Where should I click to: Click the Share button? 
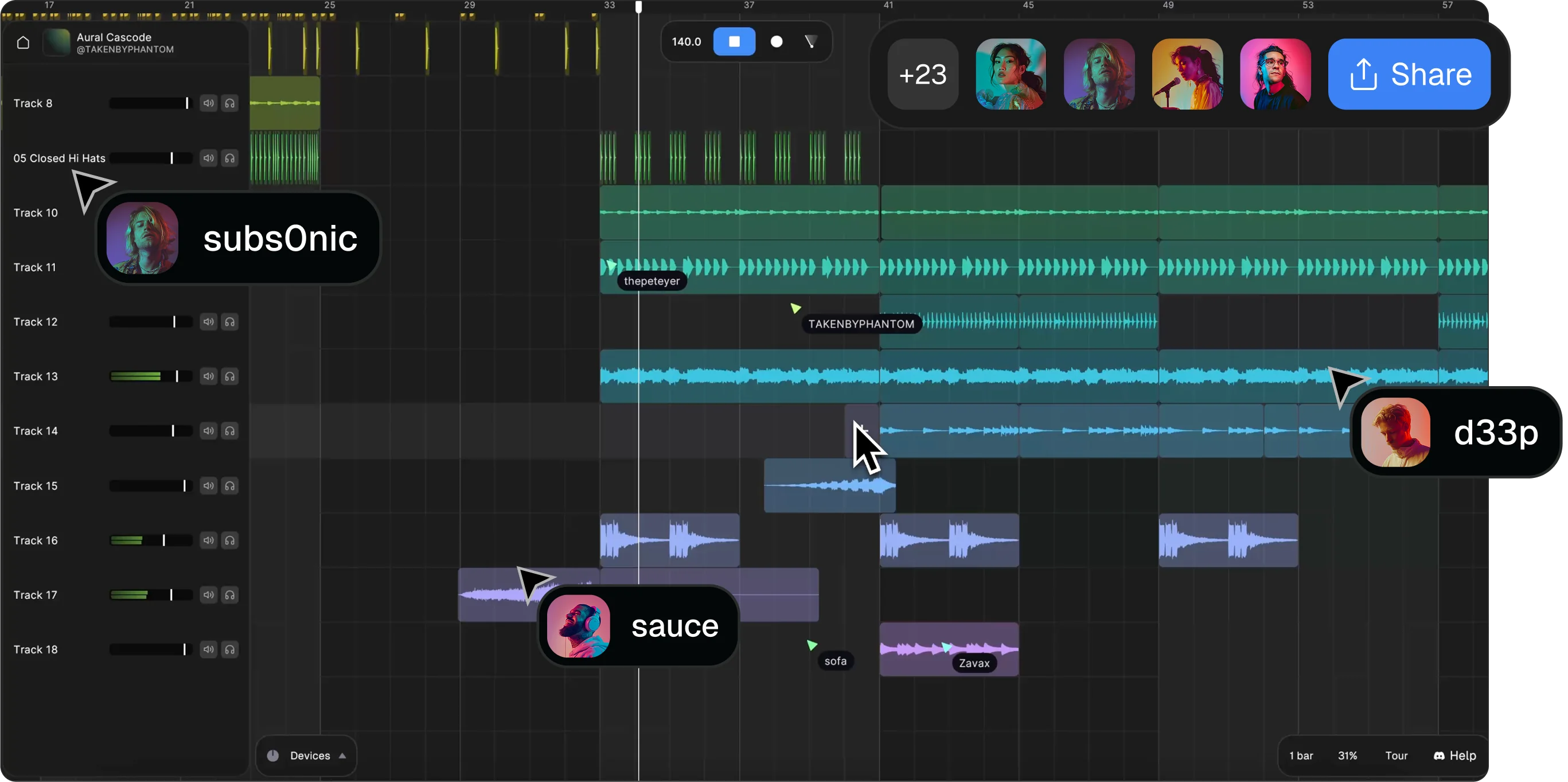click(1409, 75)
